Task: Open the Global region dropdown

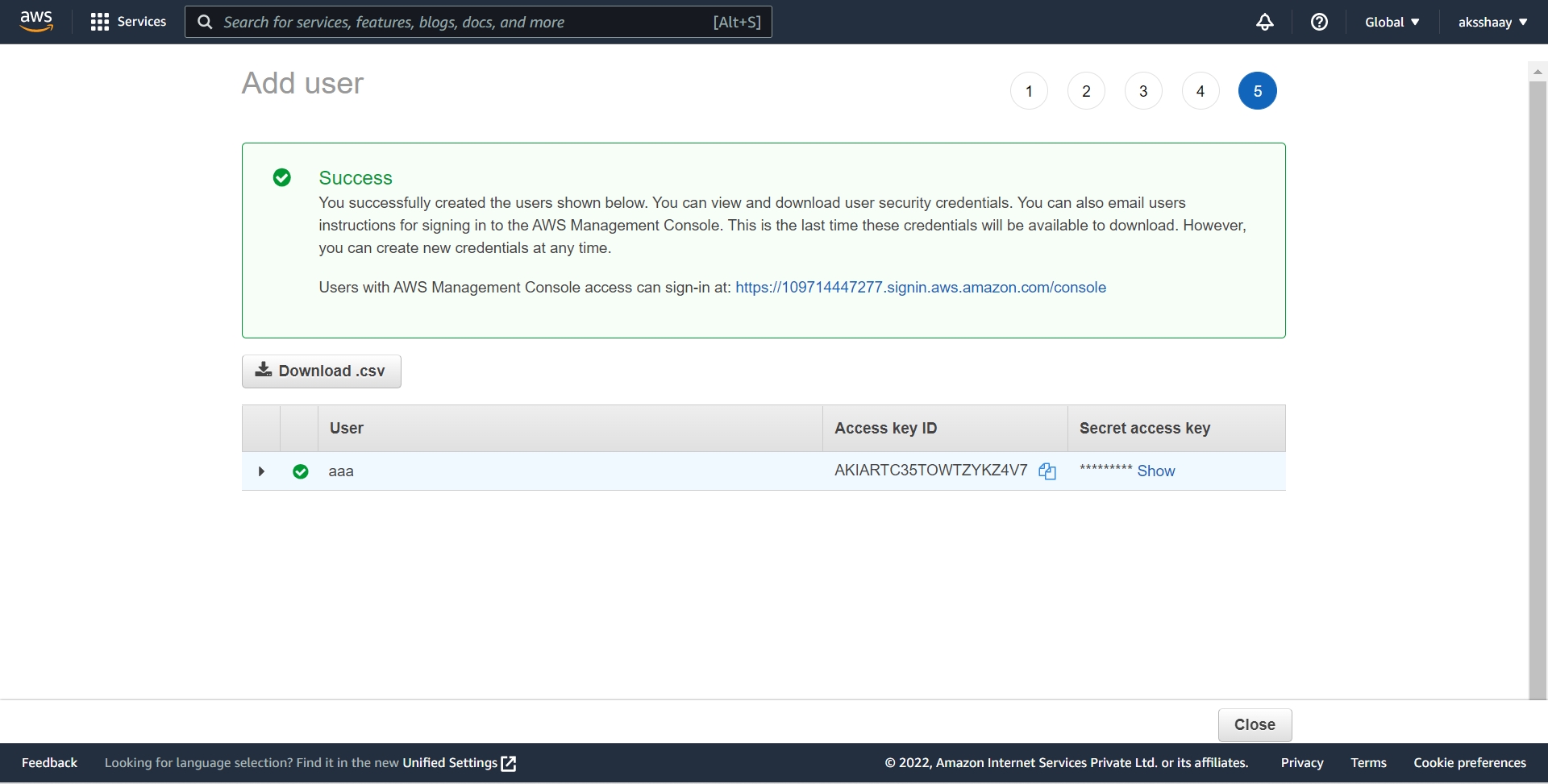Action: [x=1392, y=22]
